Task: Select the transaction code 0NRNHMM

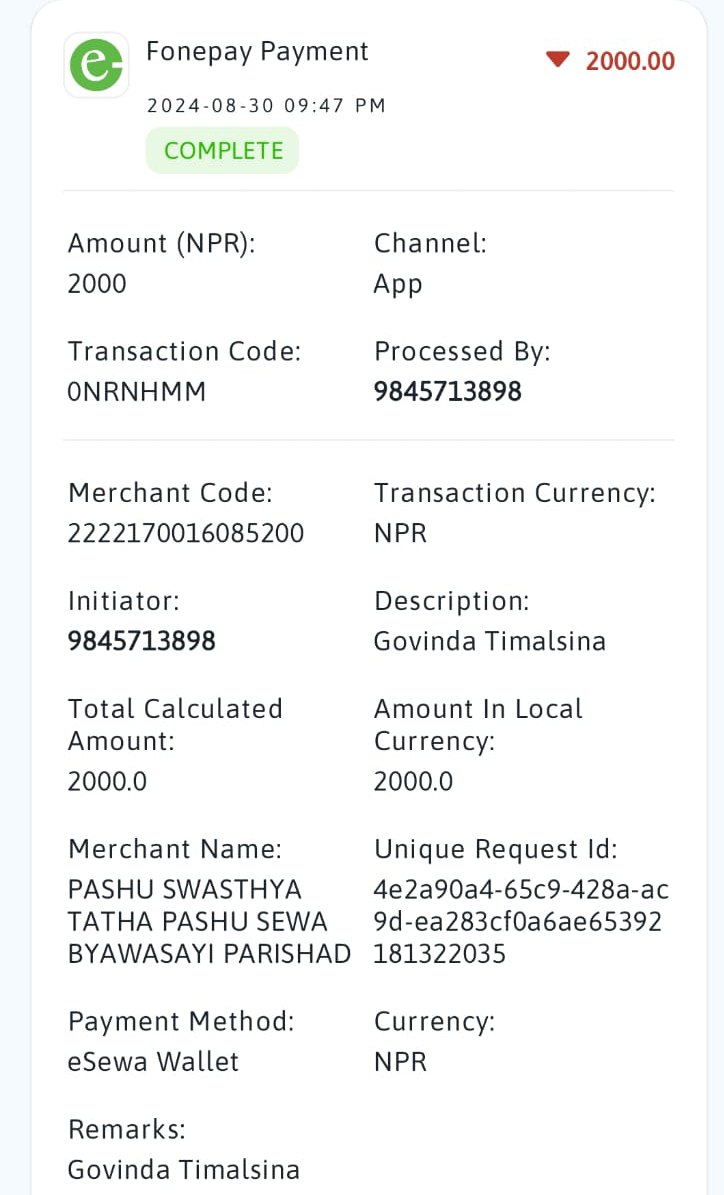Action: point(137,391)
